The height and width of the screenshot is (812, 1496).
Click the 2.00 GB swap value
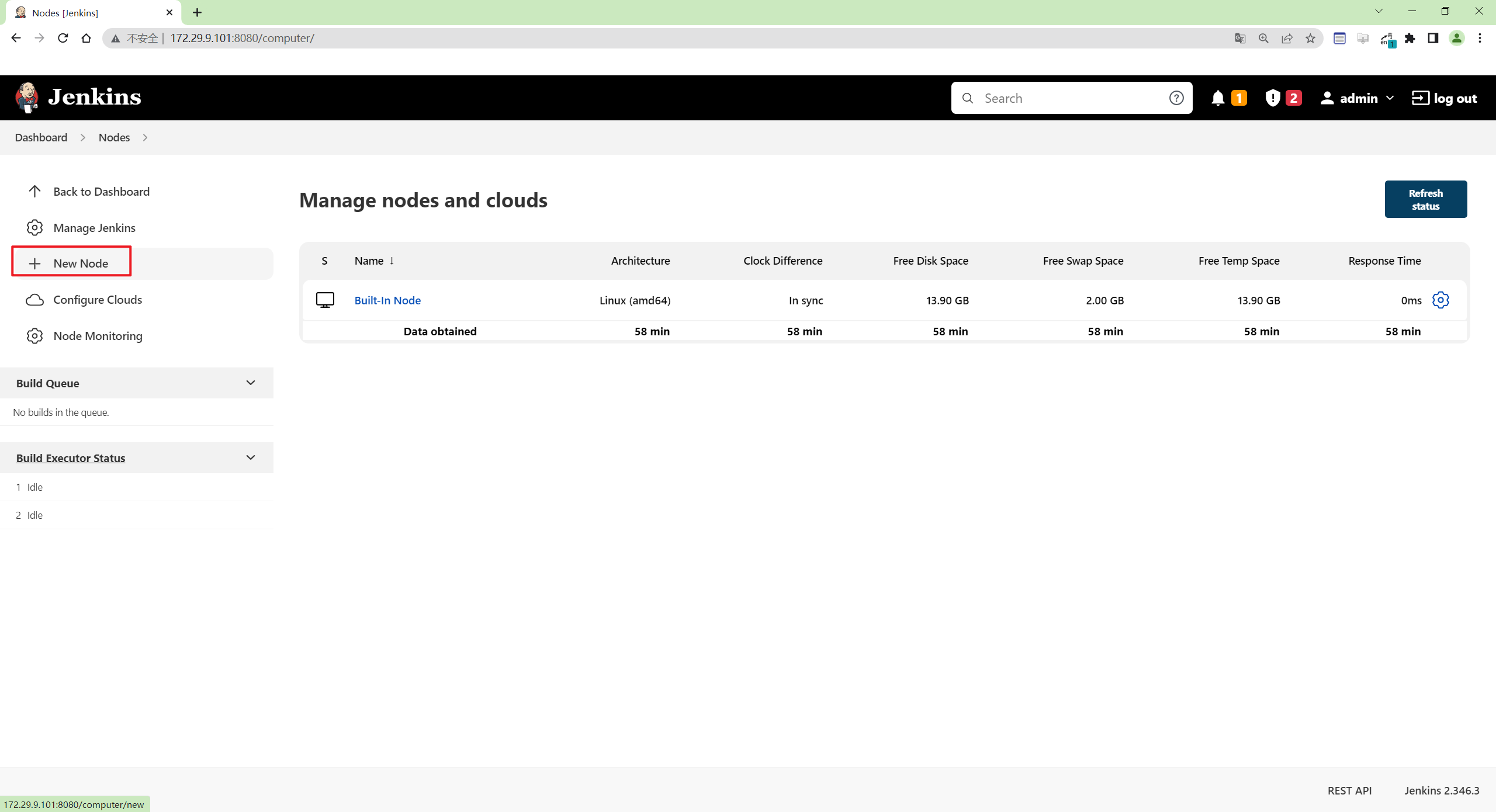pos(1104,300)
